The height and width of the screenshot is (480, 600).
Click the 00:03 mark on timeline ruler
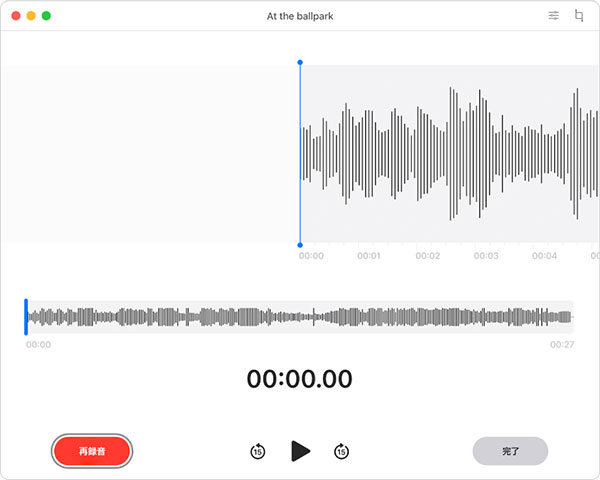click(x=486, y=256)
